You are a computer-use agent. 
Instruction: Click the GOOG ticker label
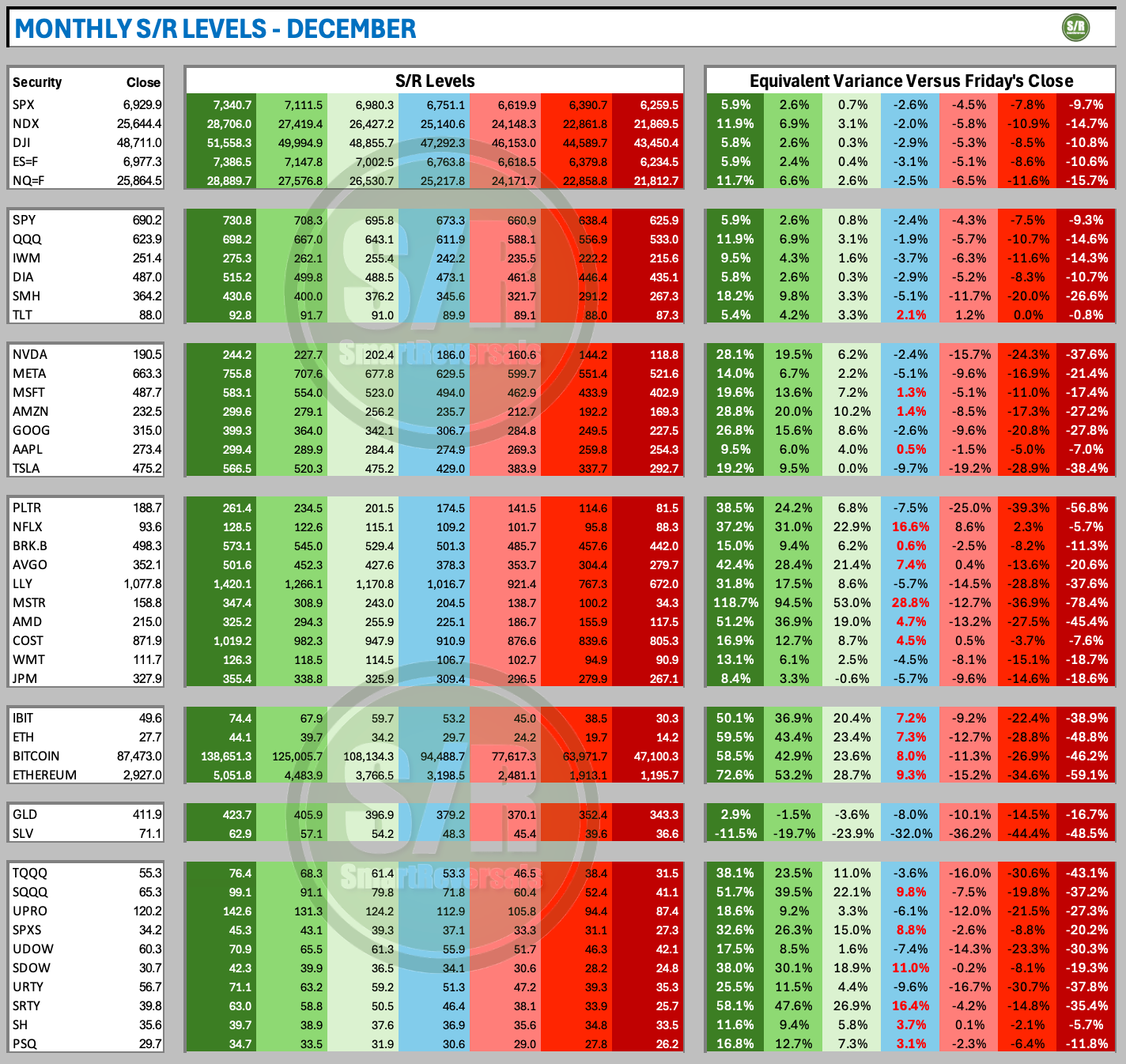pyautogui.click(x=31, y=430)
